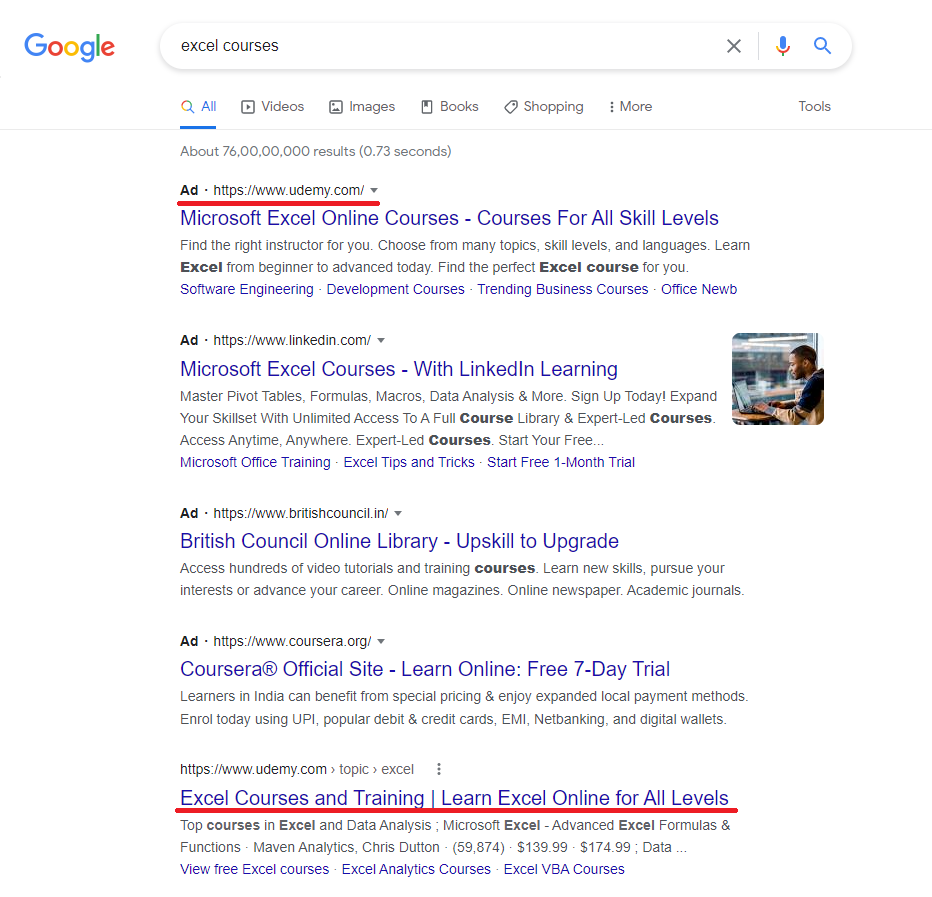
Task: Switch to the Books tab
Action: click(450, 106)
